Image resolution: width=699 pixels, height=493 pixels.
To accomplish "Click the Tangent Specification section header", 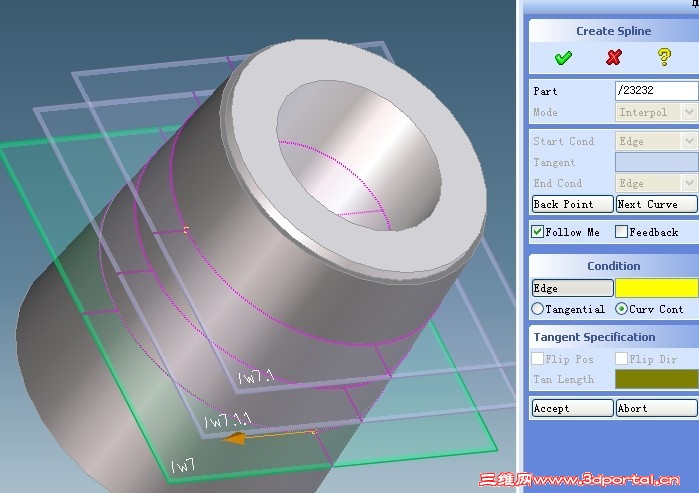I will point(594,337).
